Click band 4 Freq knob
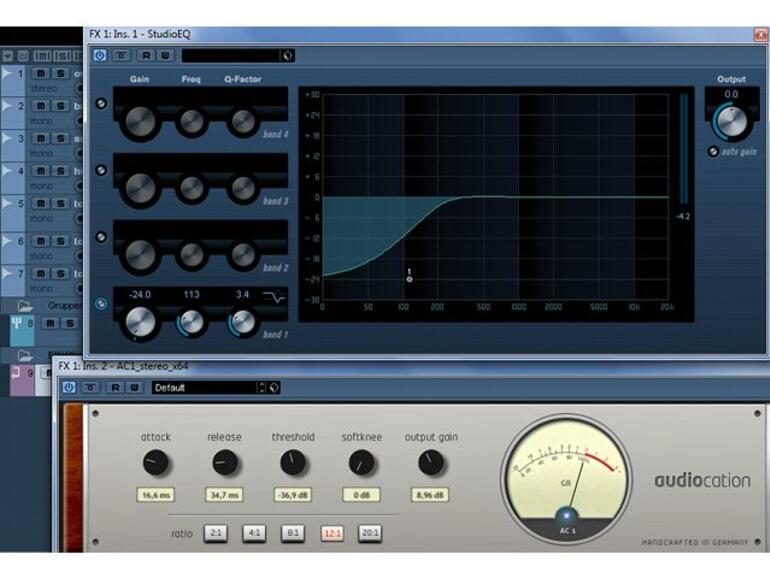The height and width of the screenshot is (578, 770). (192, 121)
